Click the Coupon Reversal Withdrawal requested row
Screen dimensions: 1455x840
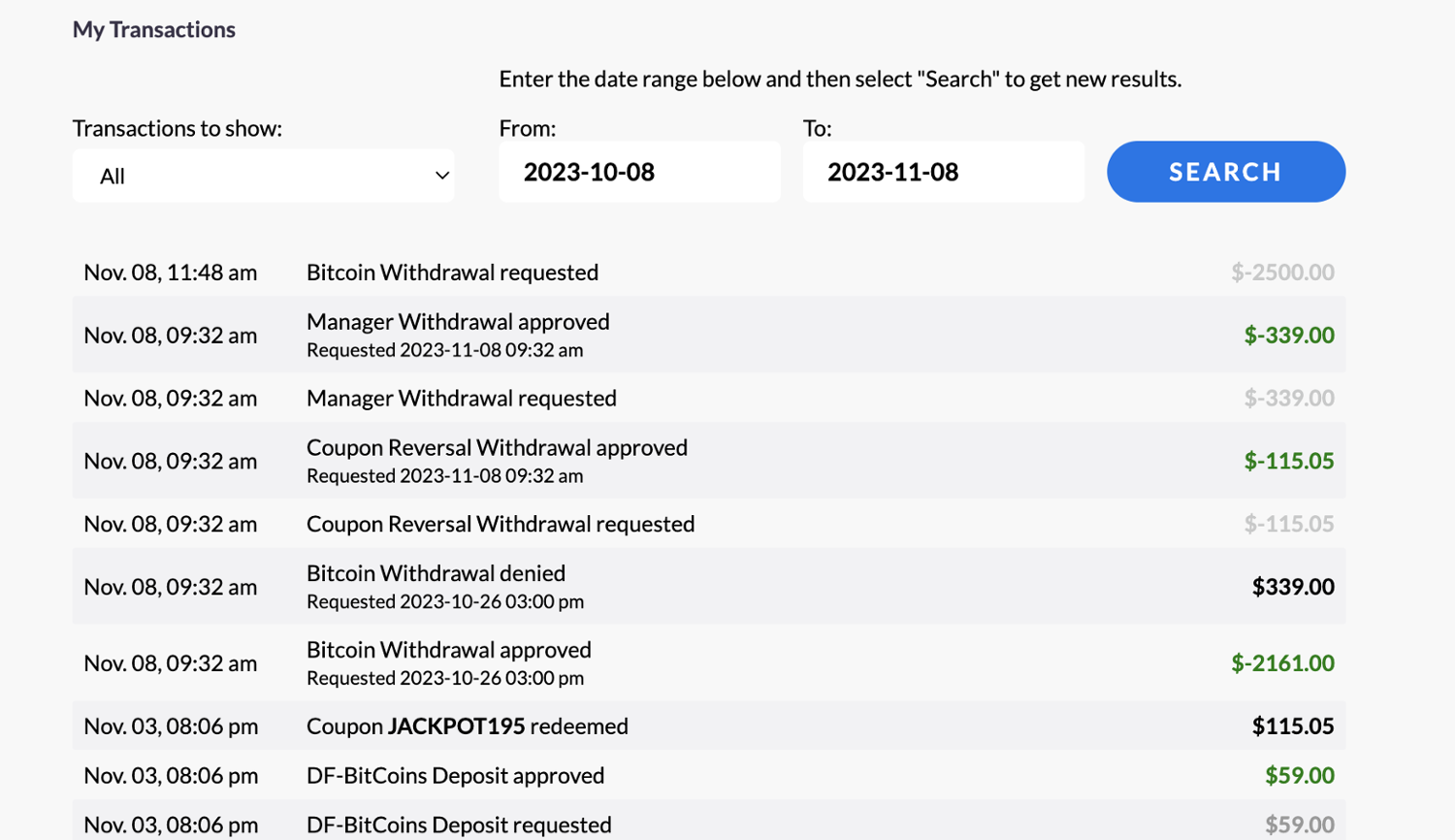501,525
